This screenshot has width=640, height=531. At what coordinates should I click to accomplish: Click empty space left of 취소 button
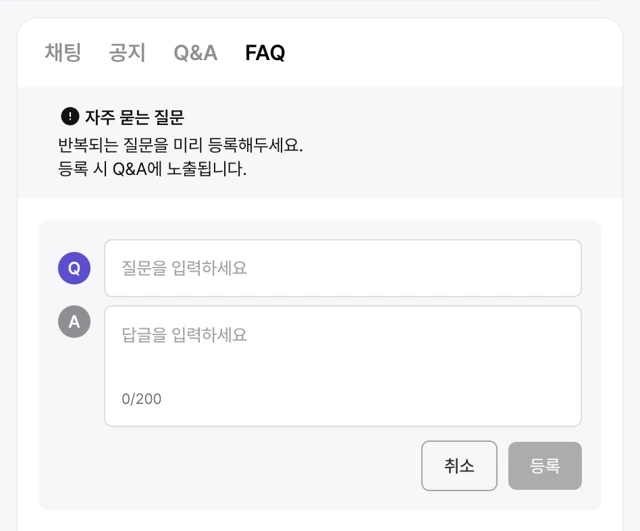tap(250, 466)
